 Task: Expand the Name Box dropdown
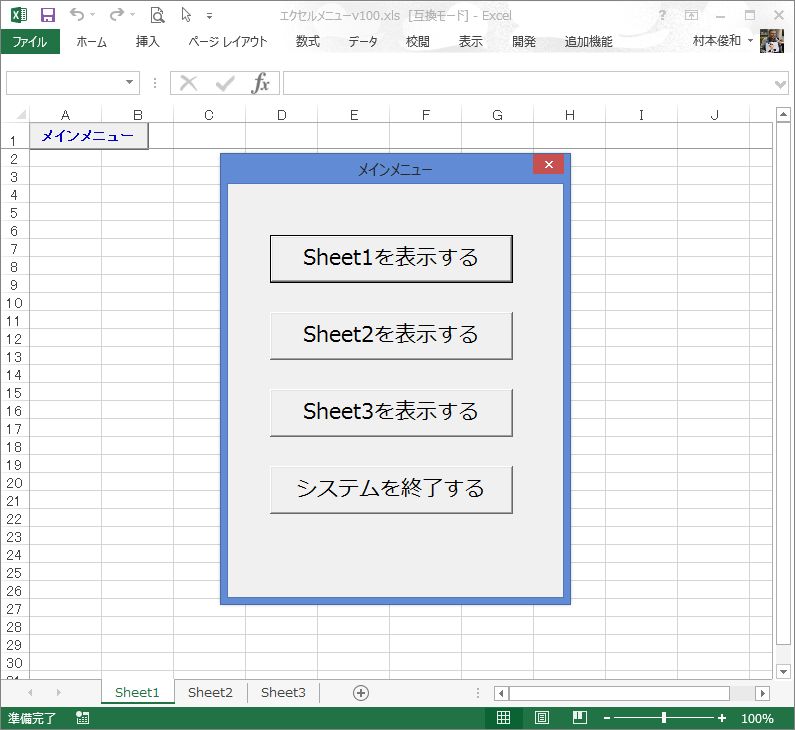pos(131,83)
